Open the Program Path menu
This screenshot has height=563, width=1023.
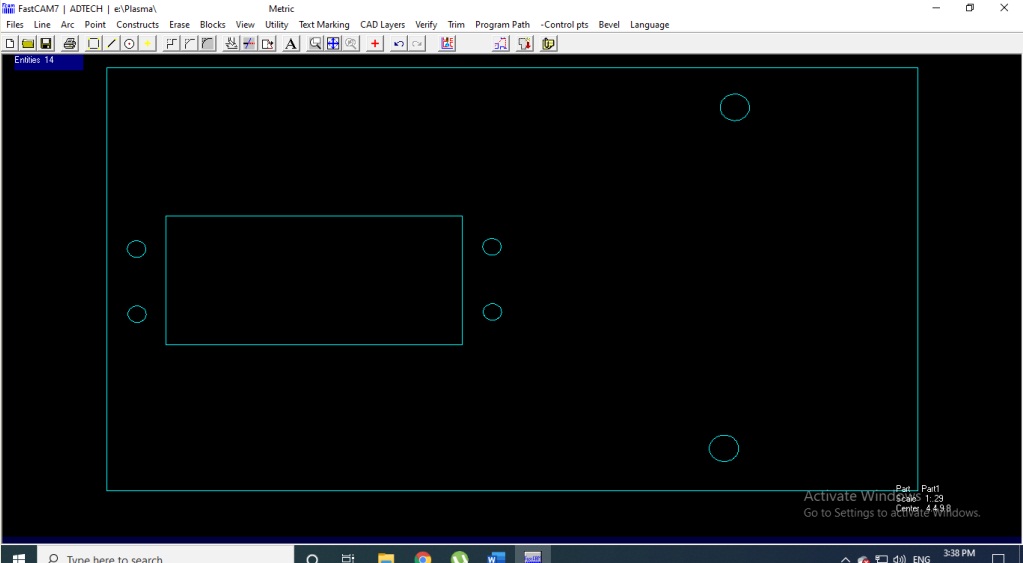(502, 25)
